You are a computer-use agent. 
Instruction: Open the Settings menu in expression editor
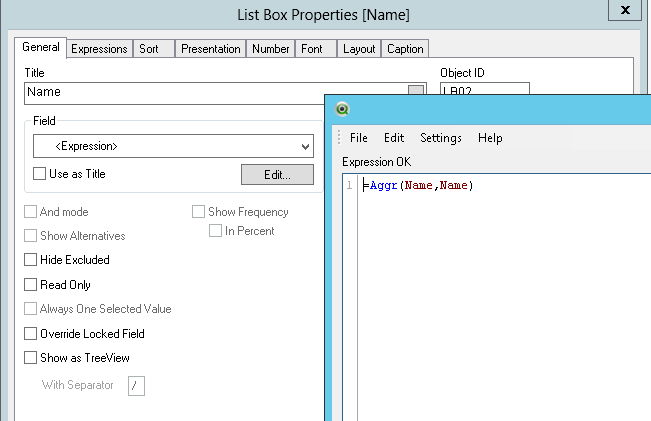pos(441,138)
